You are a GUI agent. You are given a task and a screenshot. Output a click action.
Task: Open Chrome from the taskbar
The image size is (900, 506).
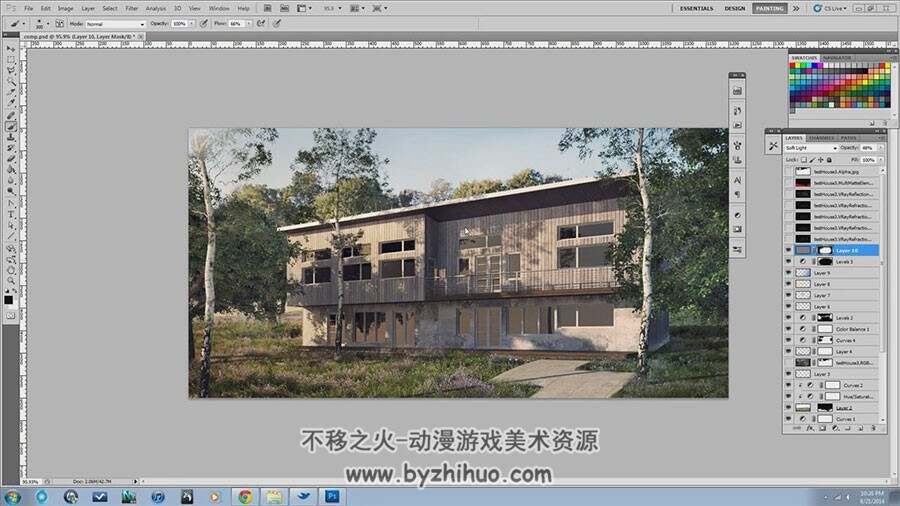point(245,497)
